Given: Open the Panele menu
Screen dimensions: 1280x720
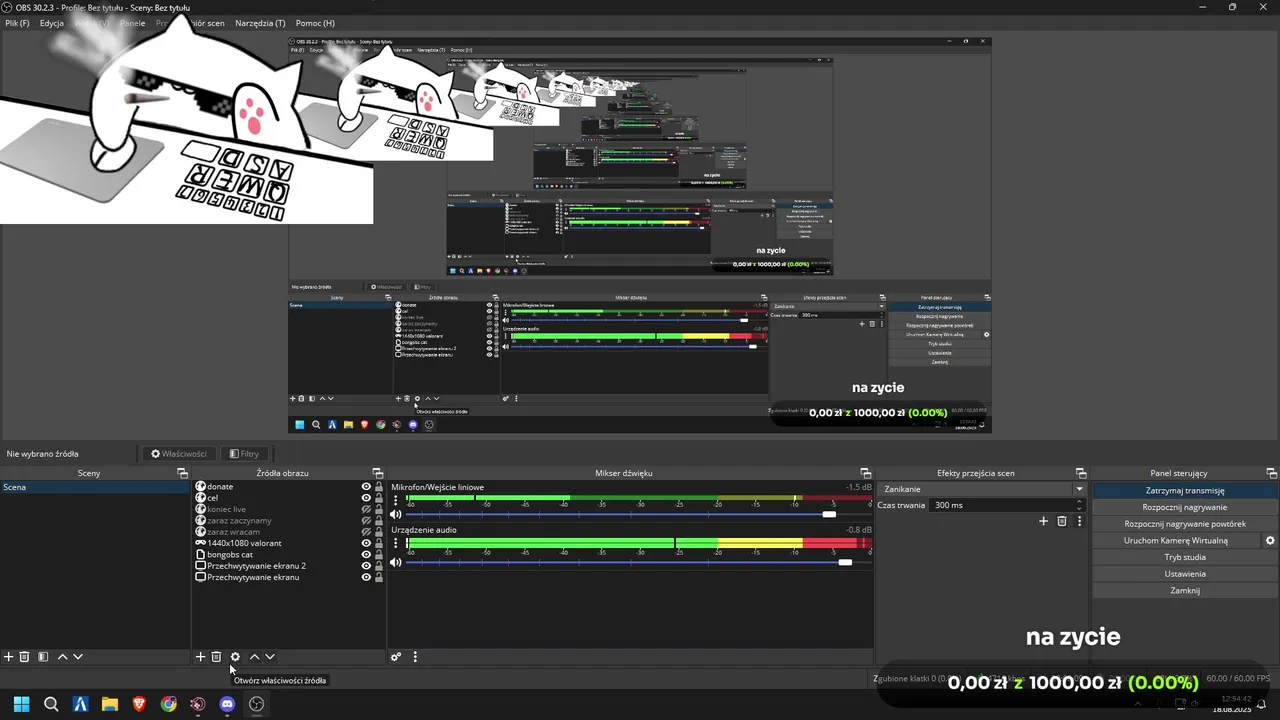Looking at the screenshot, I should point(132,23).
